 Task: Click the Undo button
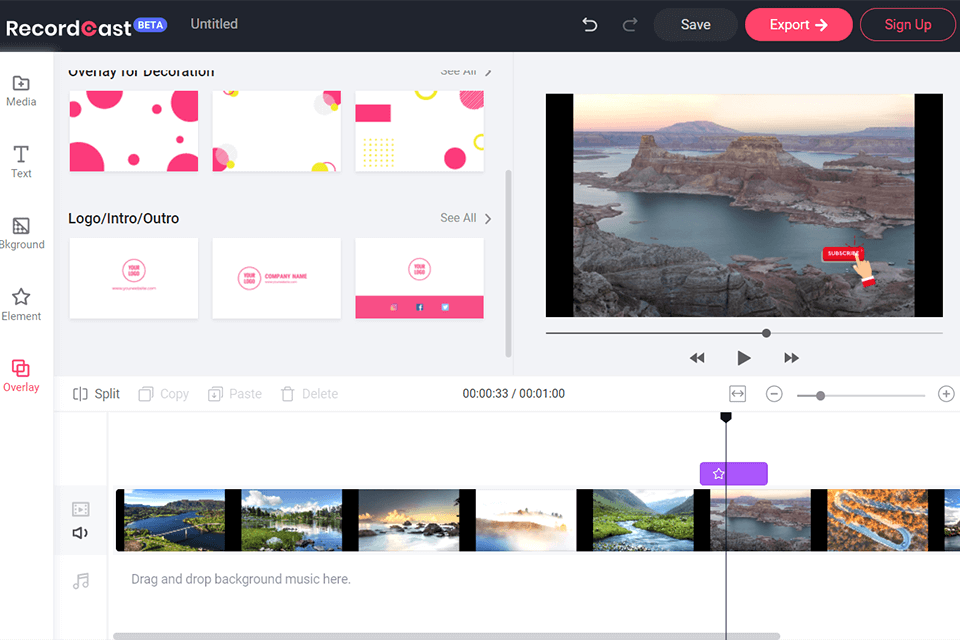point(589,24)
